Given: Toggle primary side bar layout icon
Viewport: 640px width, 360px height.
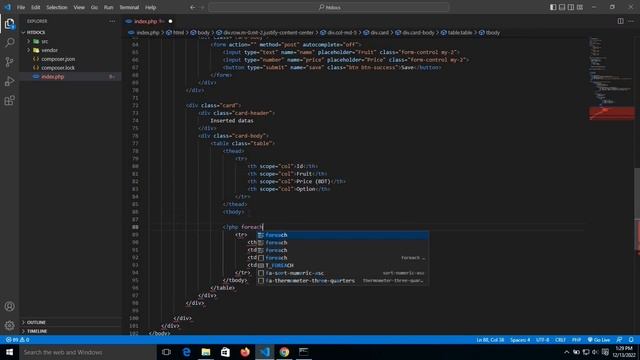Looking at the screenshot, I should point(553,7).
